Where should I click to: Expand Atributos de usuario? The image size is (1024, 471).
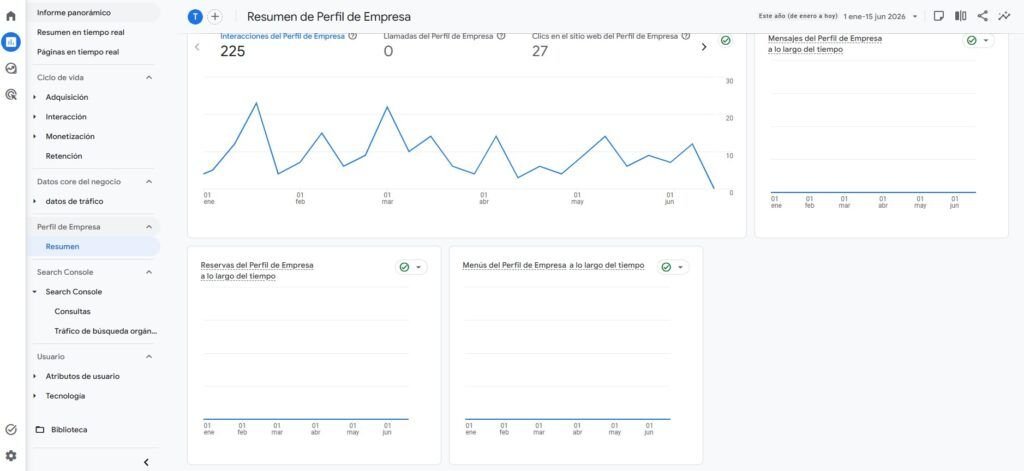click(x=35, y=376)
